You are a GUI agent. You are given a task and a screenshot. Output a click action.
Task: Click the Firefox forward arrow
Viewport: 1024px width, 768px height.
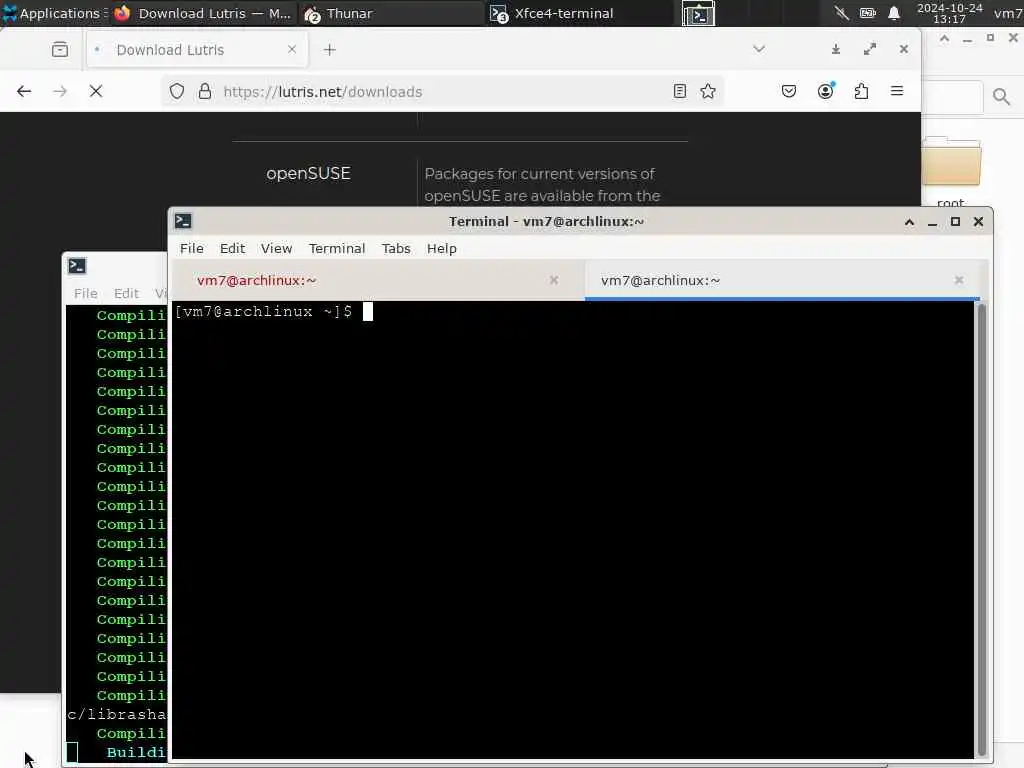click(60, 91)
